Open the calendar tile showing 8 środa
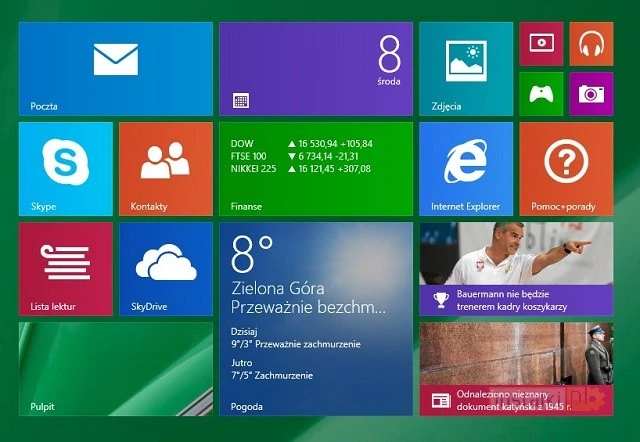Viewport: 640px width, 442px height. (x=315, y=68)
